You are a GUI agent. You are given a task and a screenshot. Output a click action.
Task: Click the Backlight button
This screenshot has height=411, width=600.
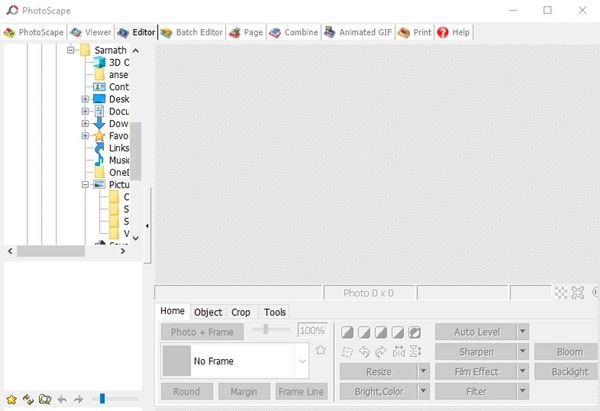[569, 372]
